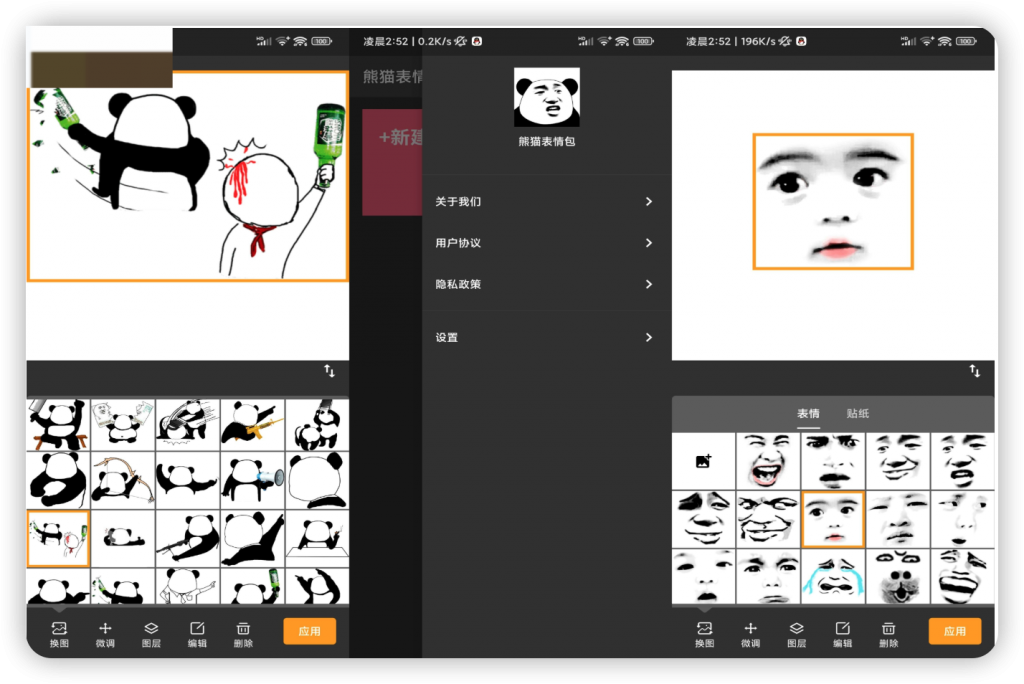Tap the add-image icon in the face grid

[x=703, y=461]
